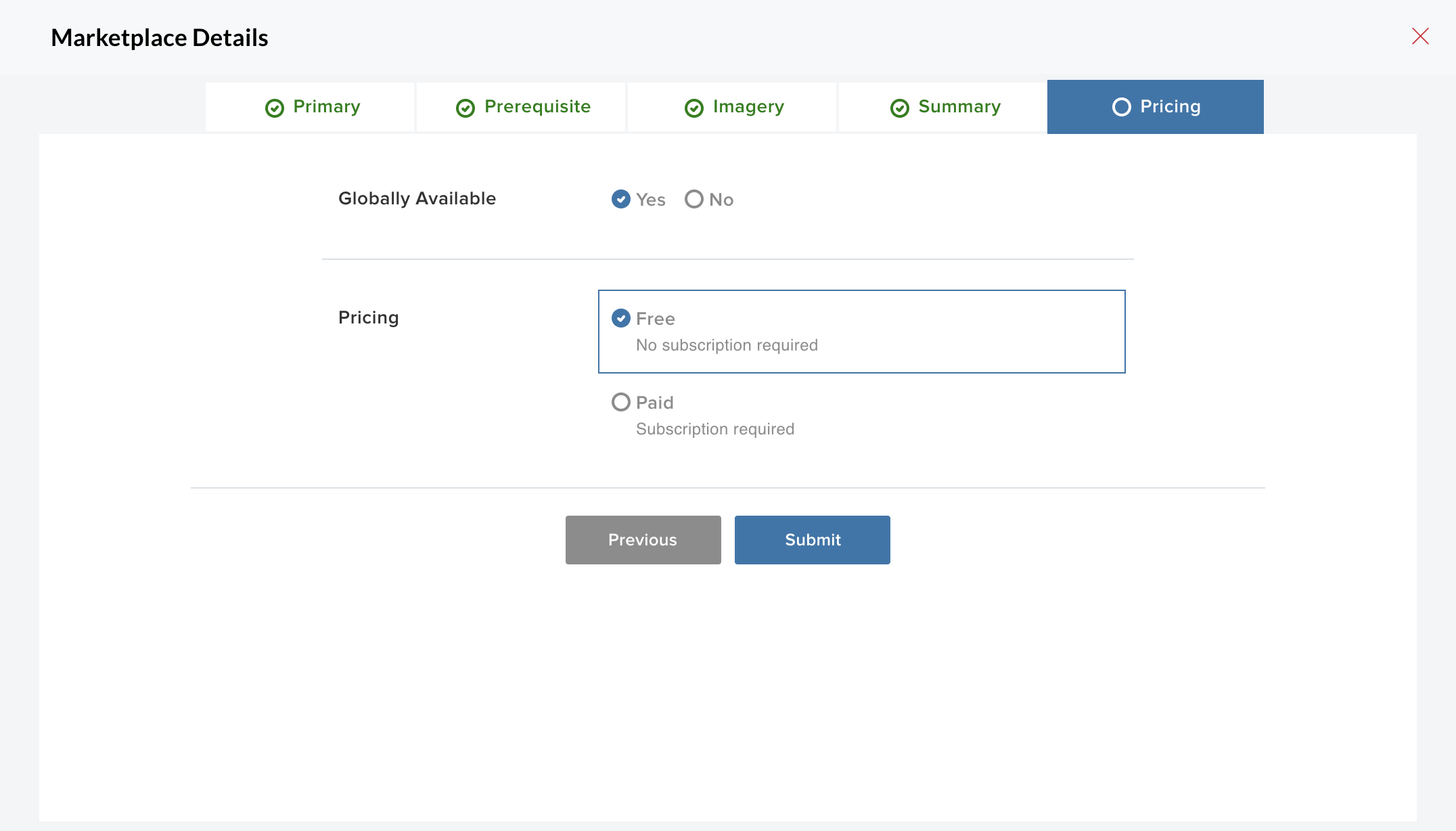Click the 'Subscription required' description text
1456x831 pixels.
coord(715,429)
